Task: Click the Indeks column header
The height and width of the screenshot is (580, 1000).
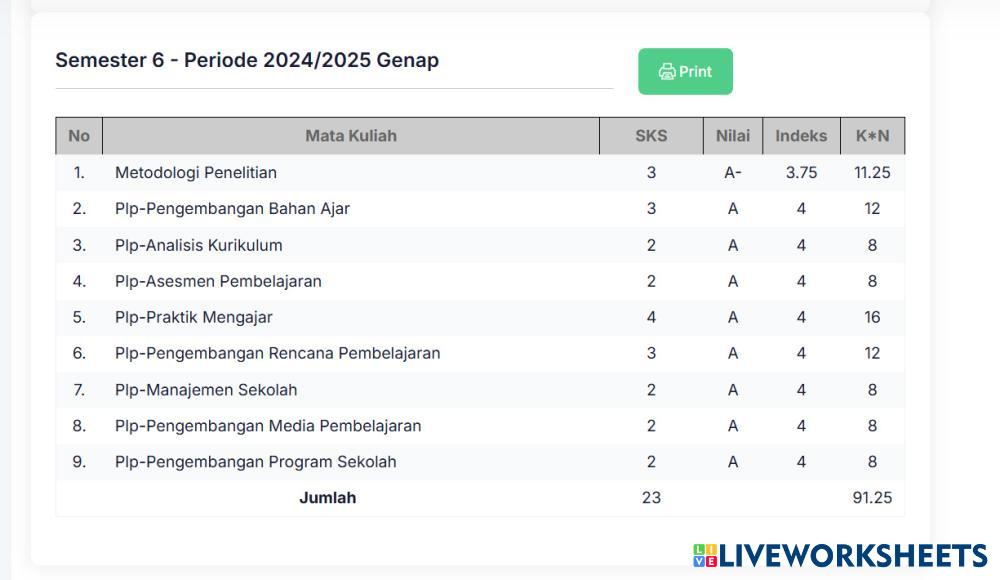Action: tap(801, 136)
